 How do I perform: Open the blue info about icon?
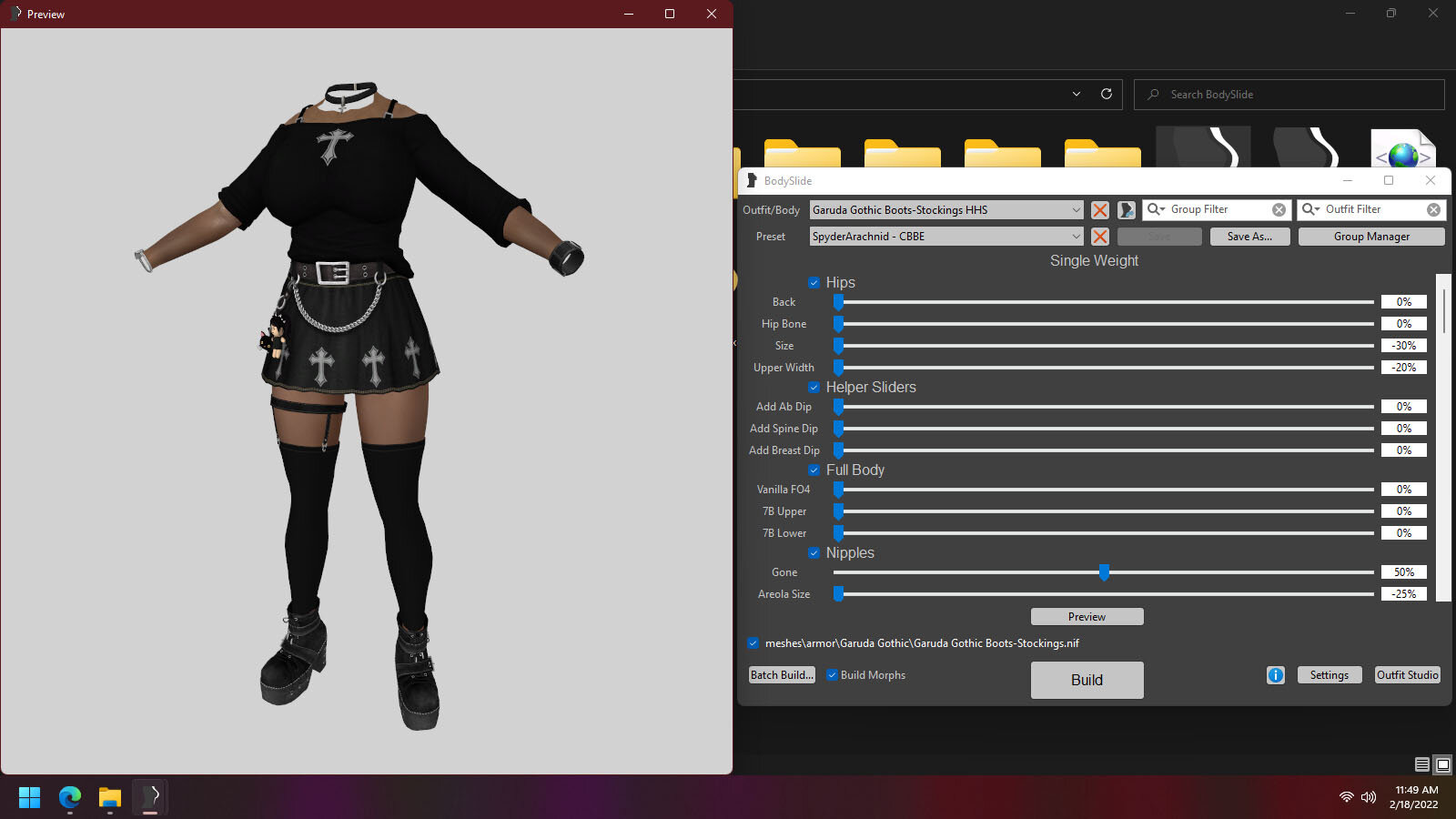tap(1276, 675)
